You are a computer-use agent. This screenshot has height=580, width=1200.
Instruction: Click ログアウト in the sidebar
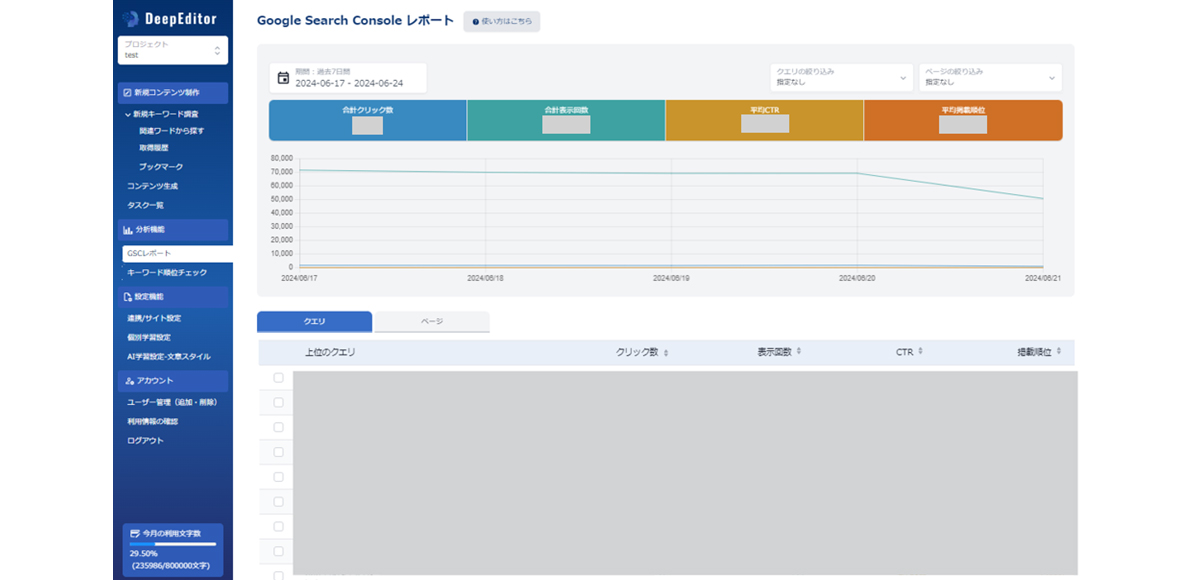point(145,440)
